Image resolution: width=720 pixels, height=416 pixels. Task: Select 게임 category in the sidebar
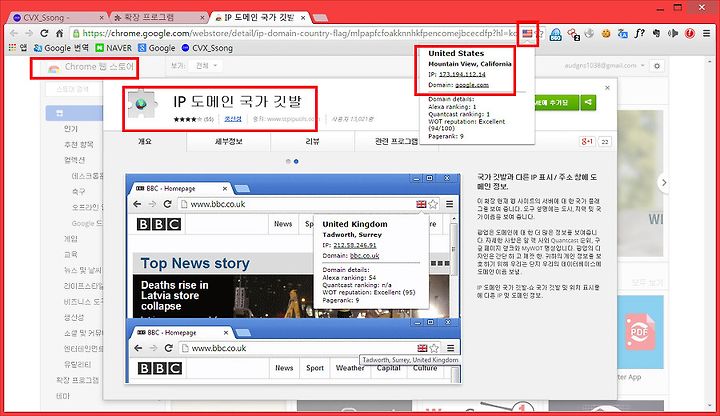[x=71, y=239]
